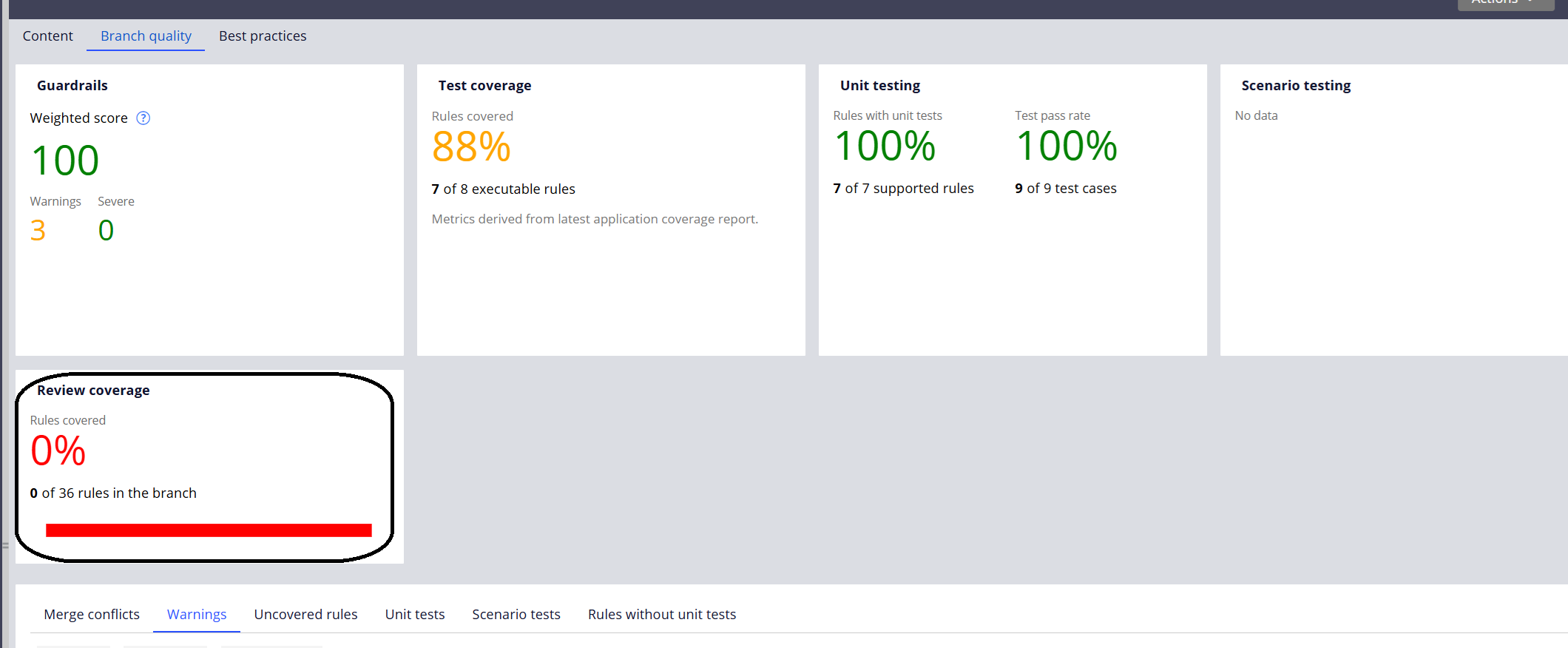The width and height of the screenshot is (1568, 648).
Task: Select the Warnings tab in lower panel
Action: click(197, 615)
